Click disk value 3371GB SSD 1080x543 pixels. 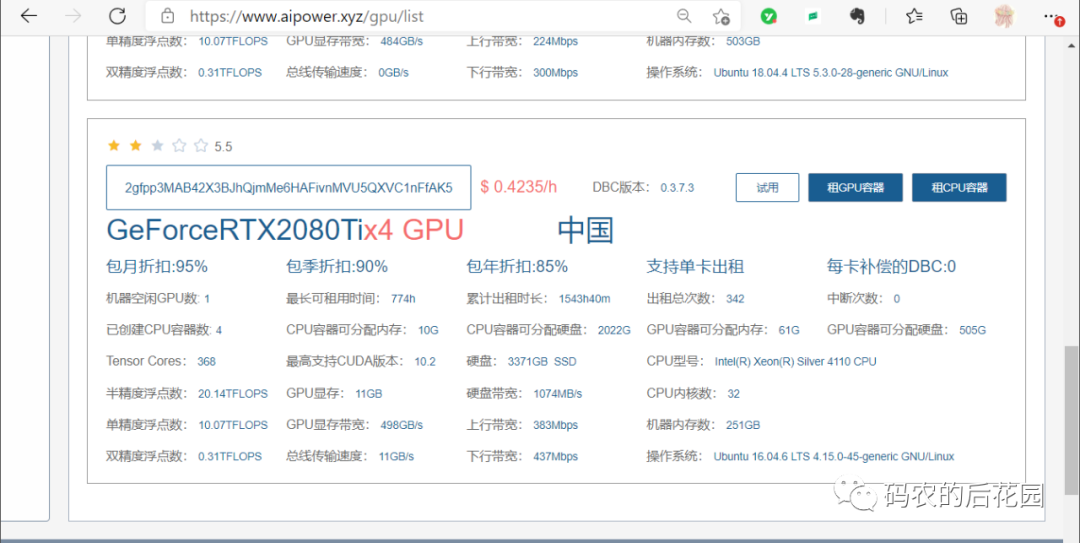point(542,361)
